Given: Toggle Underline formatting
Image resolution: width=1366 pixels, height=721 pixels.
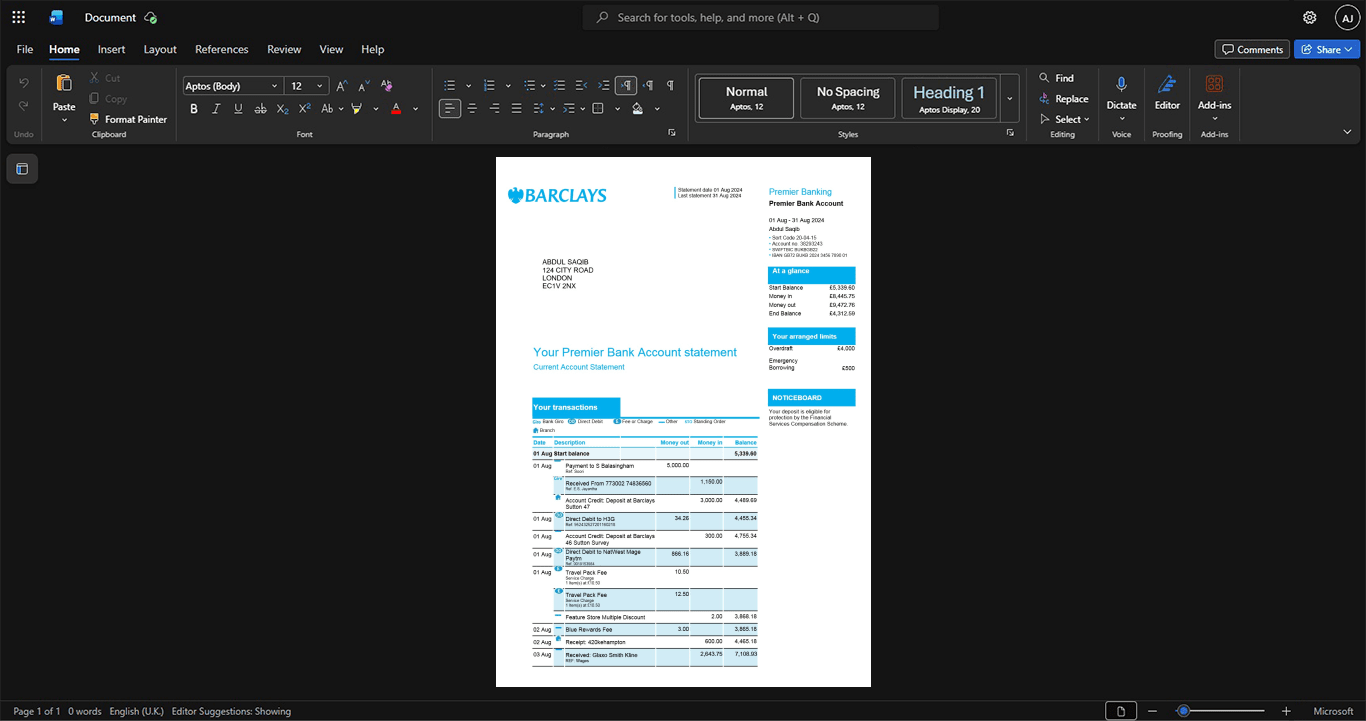Looking at the screenshot, I should (x=238, y=108).
